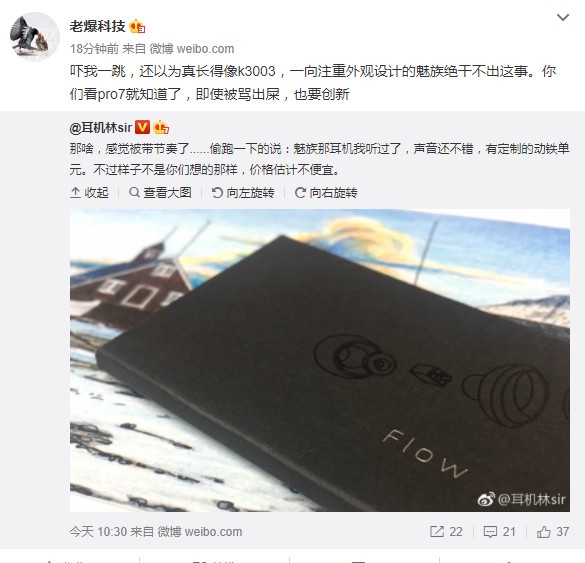Open the 老爆科技 username link

point(97,26)
